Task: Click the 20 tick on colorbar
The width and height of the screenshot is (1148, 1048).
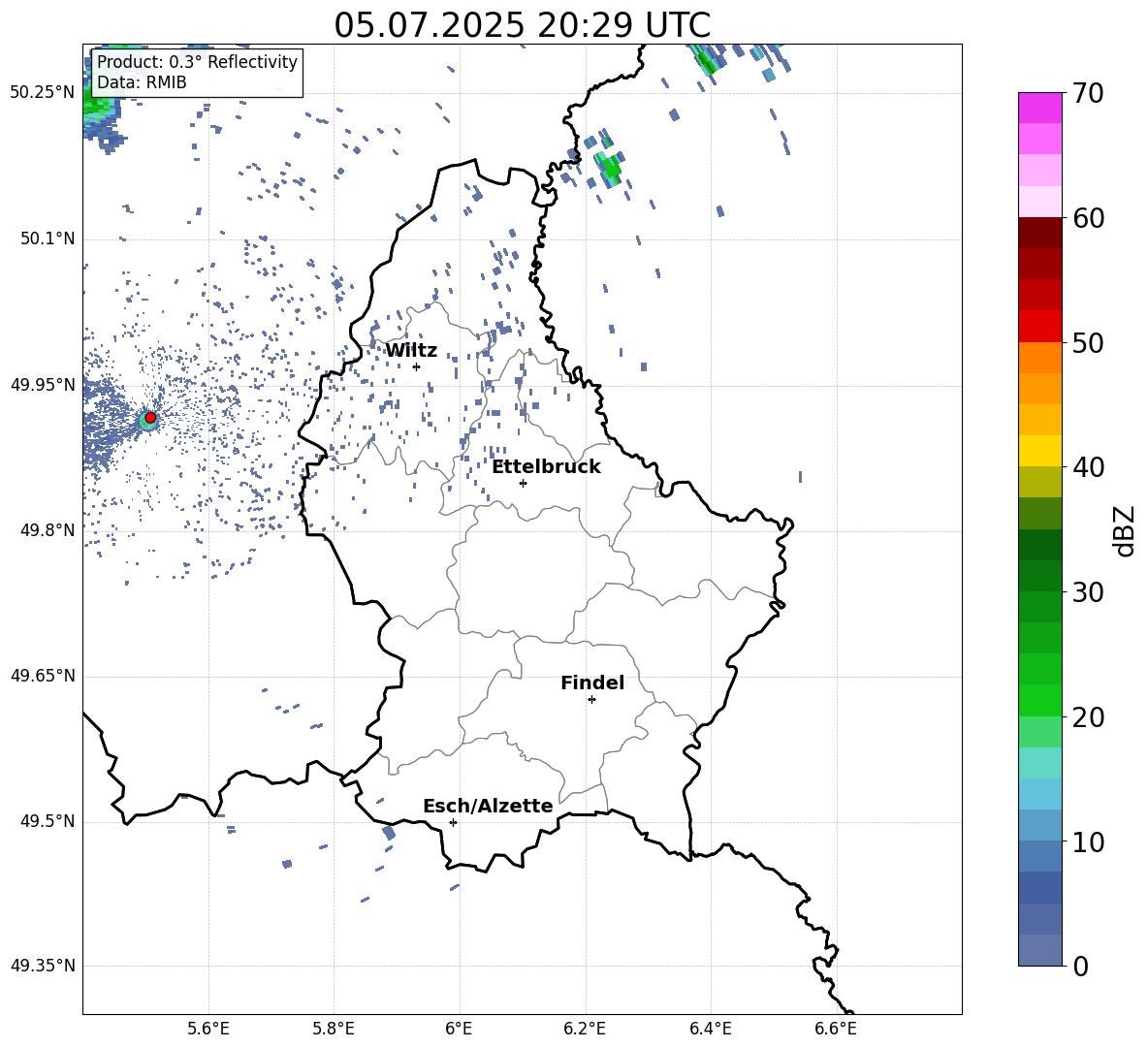Action: click(x=1088, y=716)
